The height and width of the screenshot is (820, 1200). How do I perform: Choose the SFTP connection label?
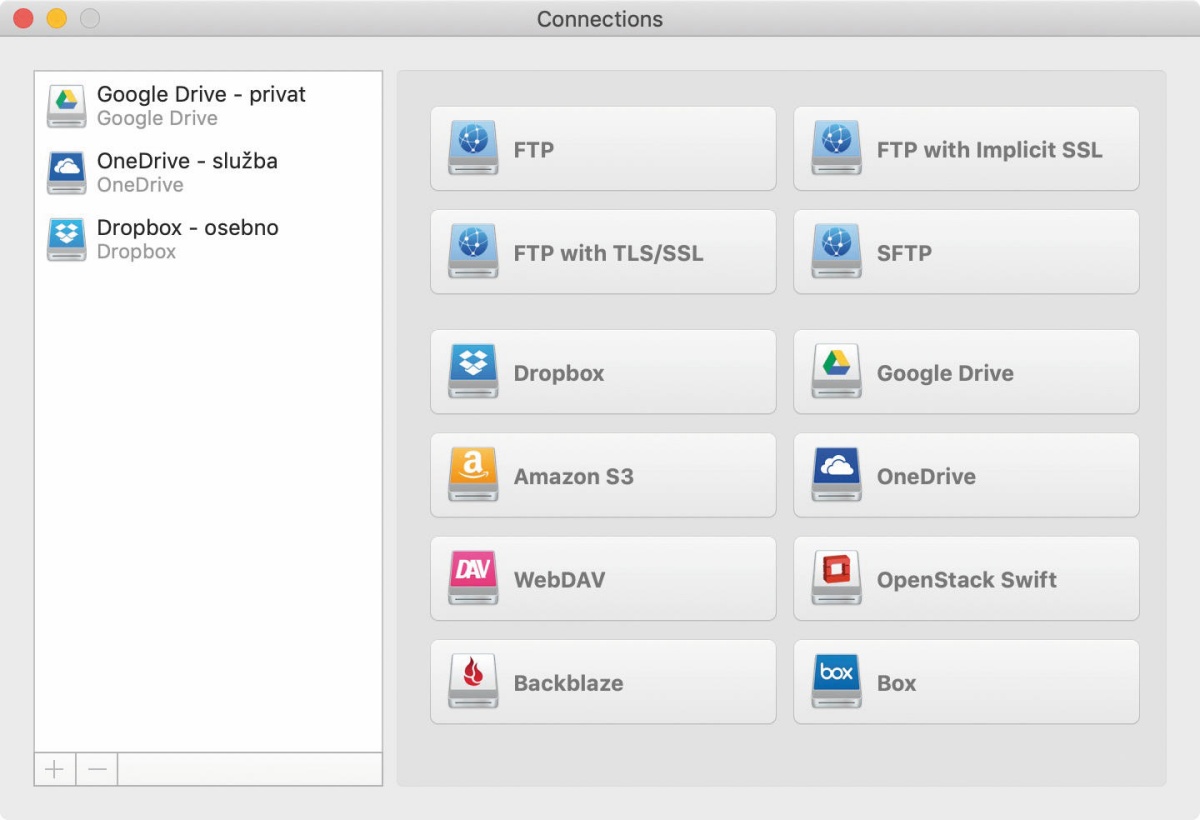tap(904, 253)
